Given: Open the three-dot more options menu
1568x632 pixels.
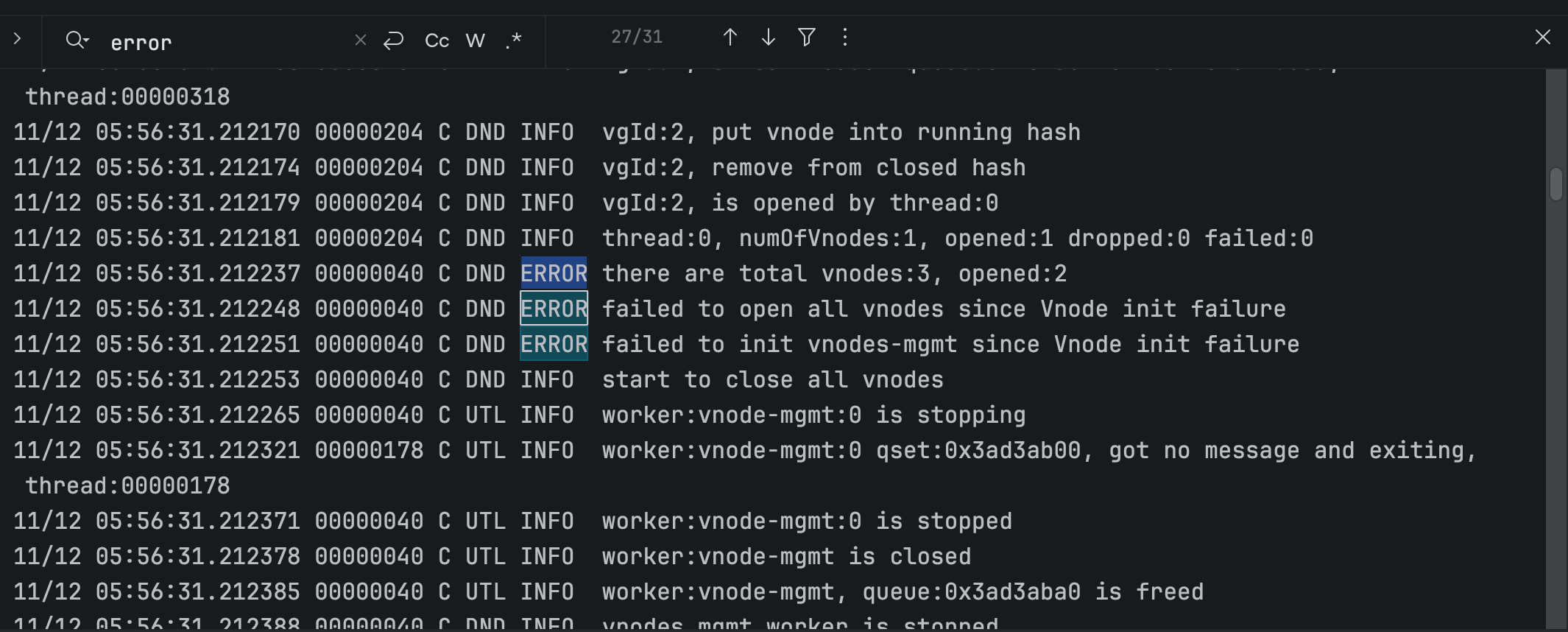Looking at the screenshot, I should 845,37.
